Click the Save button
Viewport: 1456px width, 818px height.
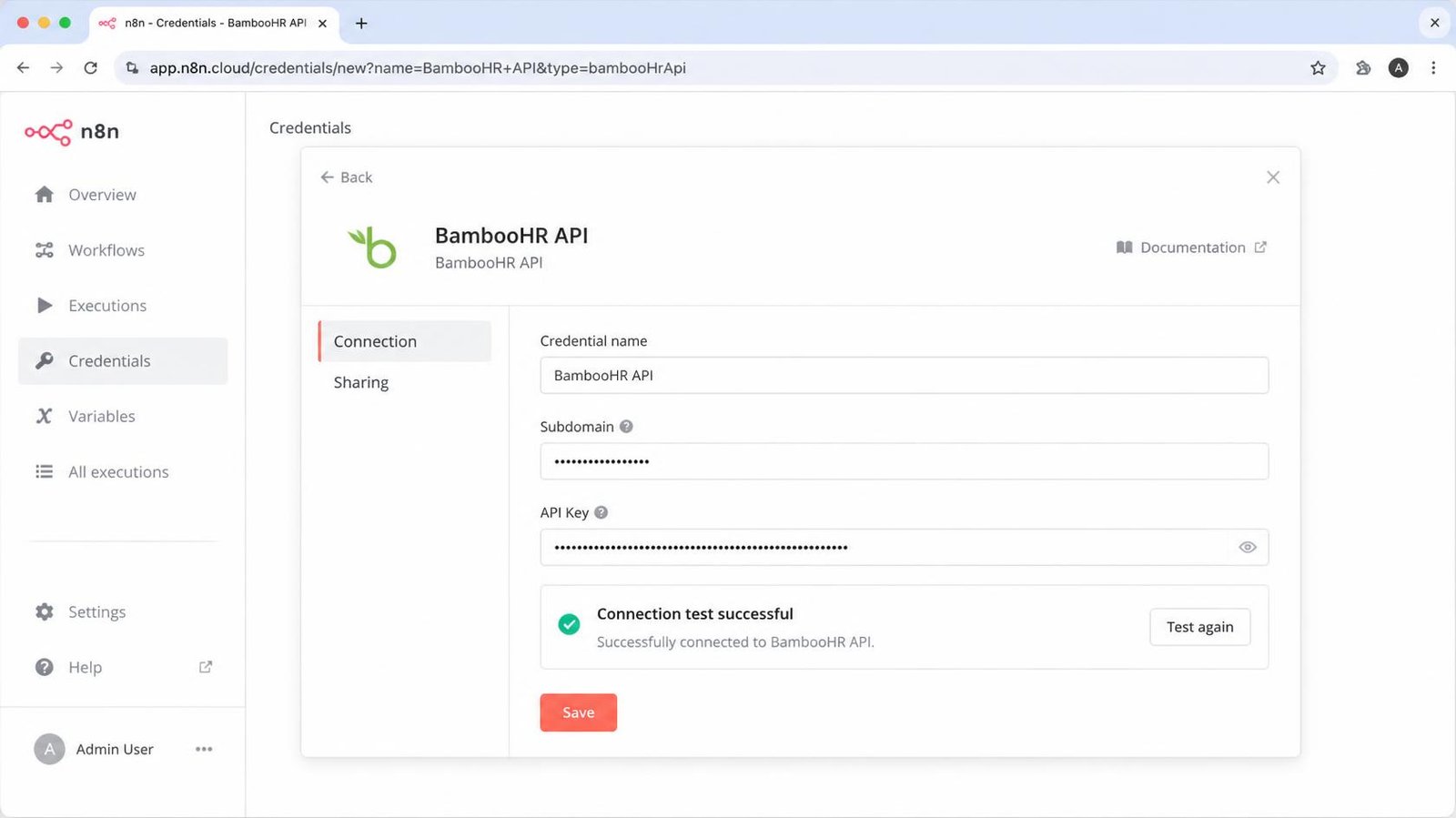[x=579, y=712]
